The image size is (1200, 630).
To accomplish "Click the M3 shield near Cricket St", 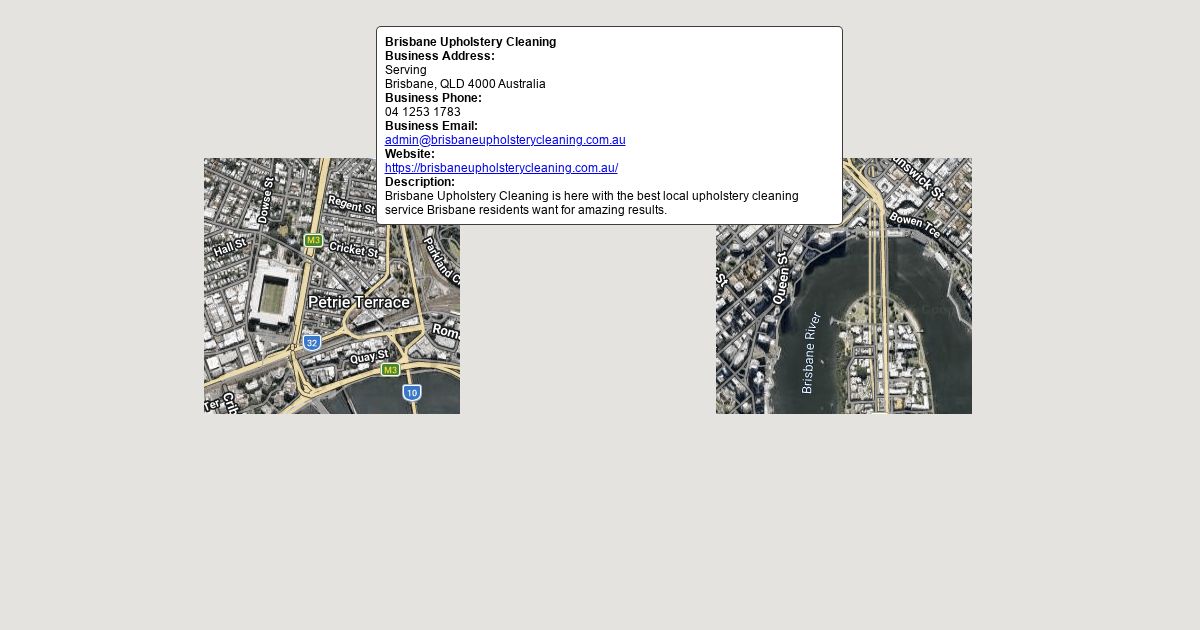I will [313, 240].
